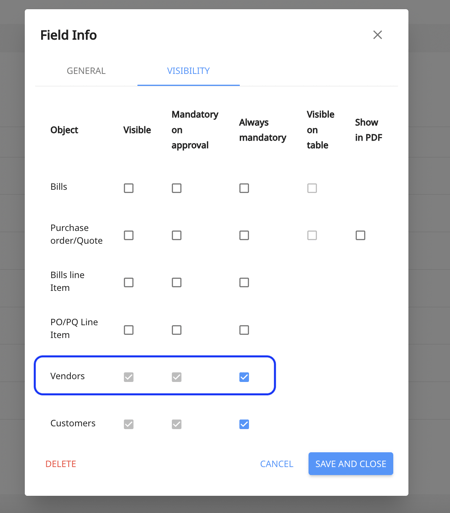450x513 pixels.
Task: Close the Field Info dialog
Action: (377, 35)
